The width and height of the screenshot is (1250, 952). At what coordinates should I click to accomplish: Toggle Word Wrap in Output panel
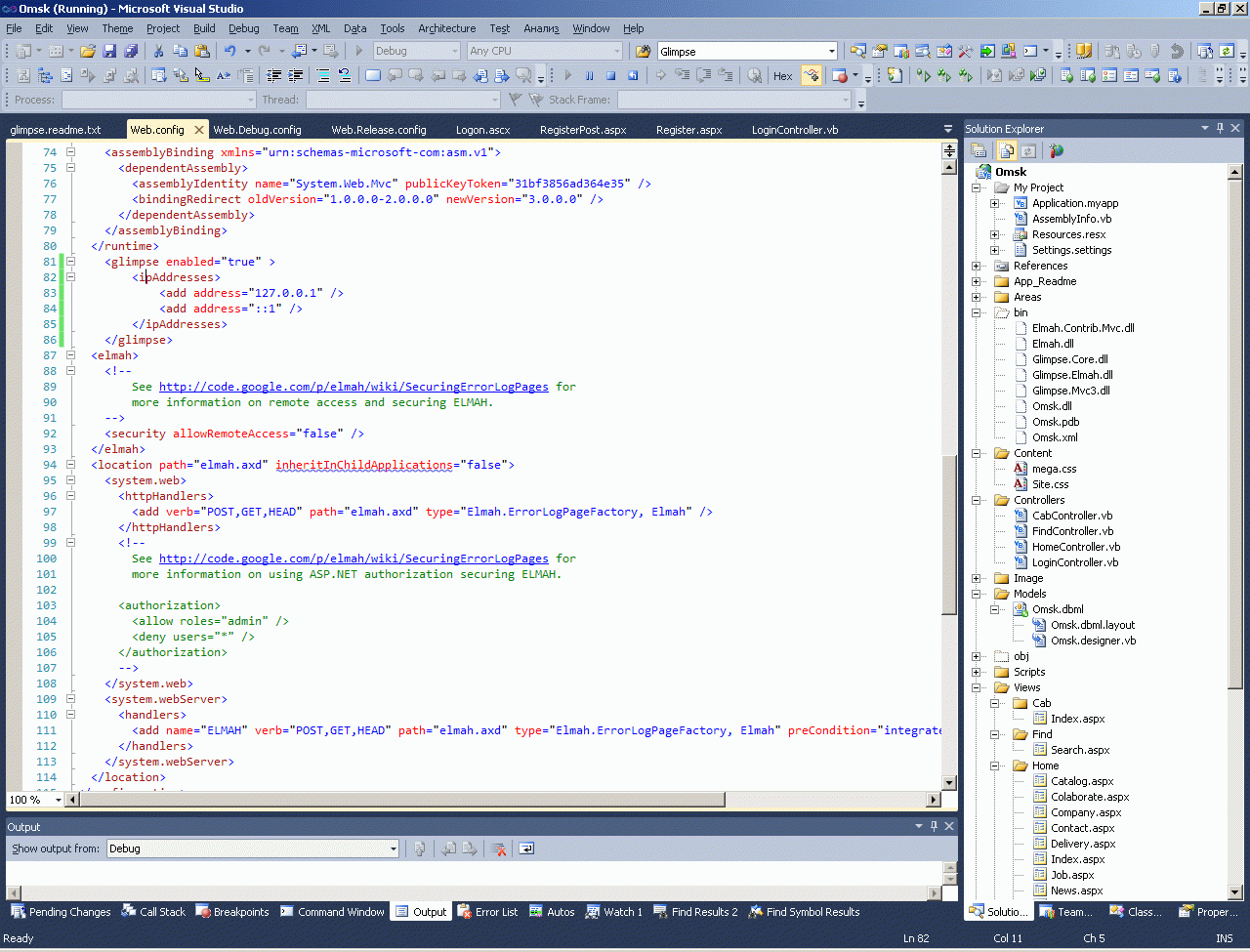tap(526, 849)
